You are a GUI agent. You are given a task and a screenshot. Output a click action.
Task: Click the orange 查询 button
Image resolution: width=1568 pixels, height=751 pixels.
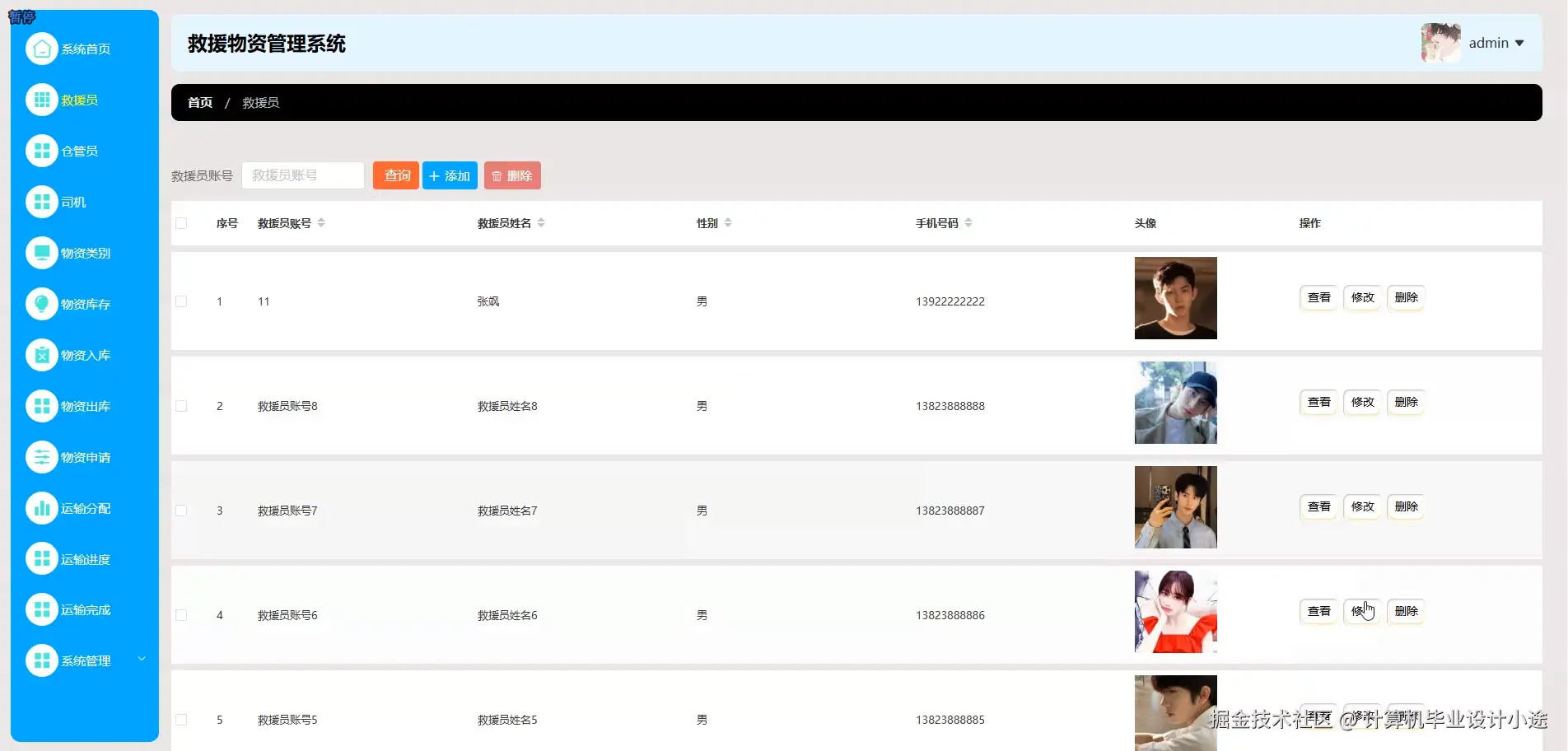click(x=396, y=175)
